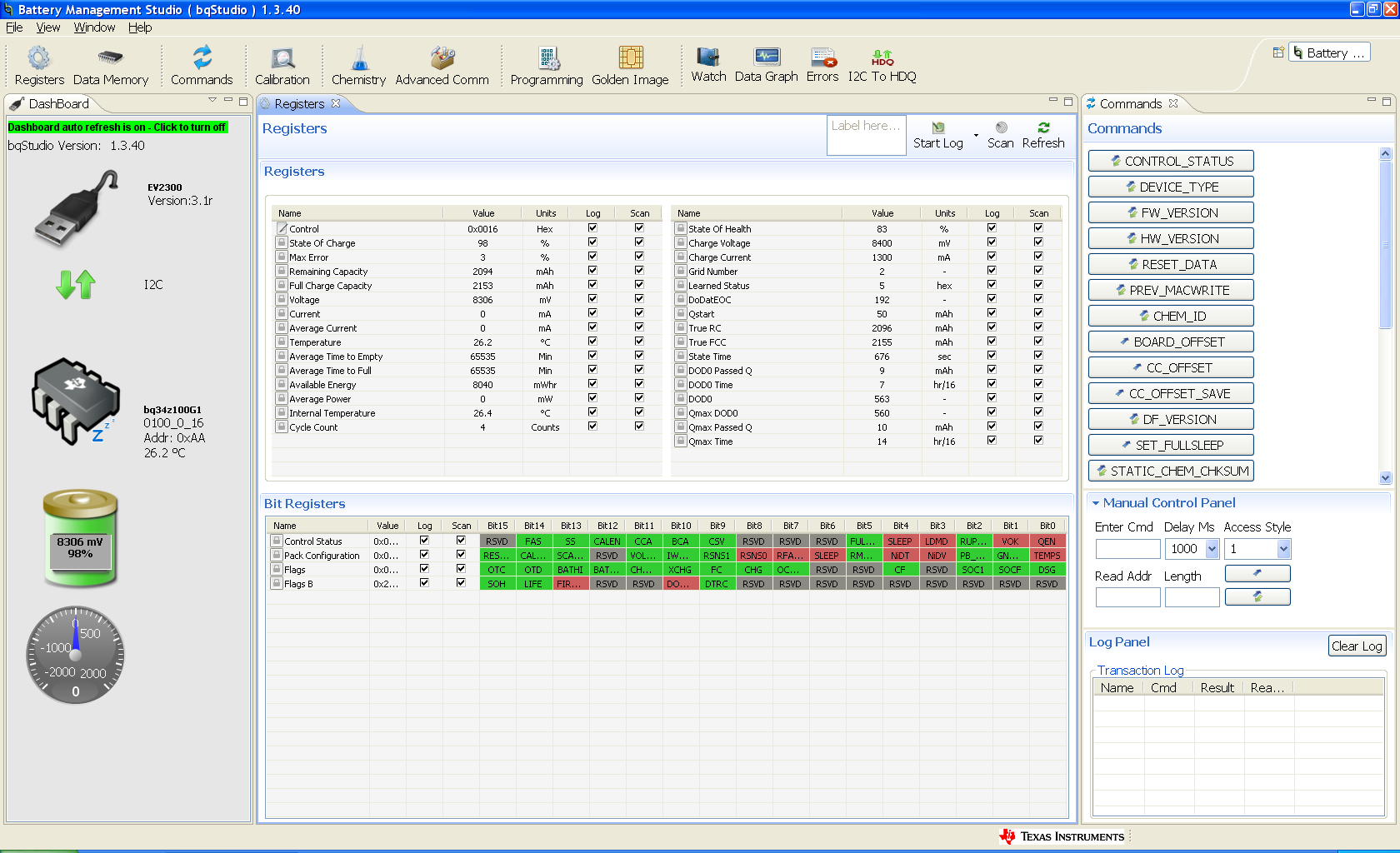Turn off dashboard auto refresh link
The image size is (1400, 853).
pos(117,127)
